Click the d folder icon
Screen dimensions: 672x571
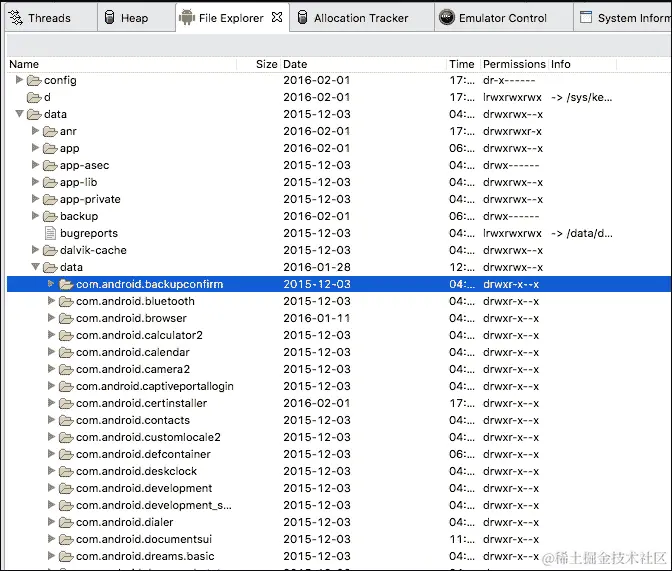(34, 98)
